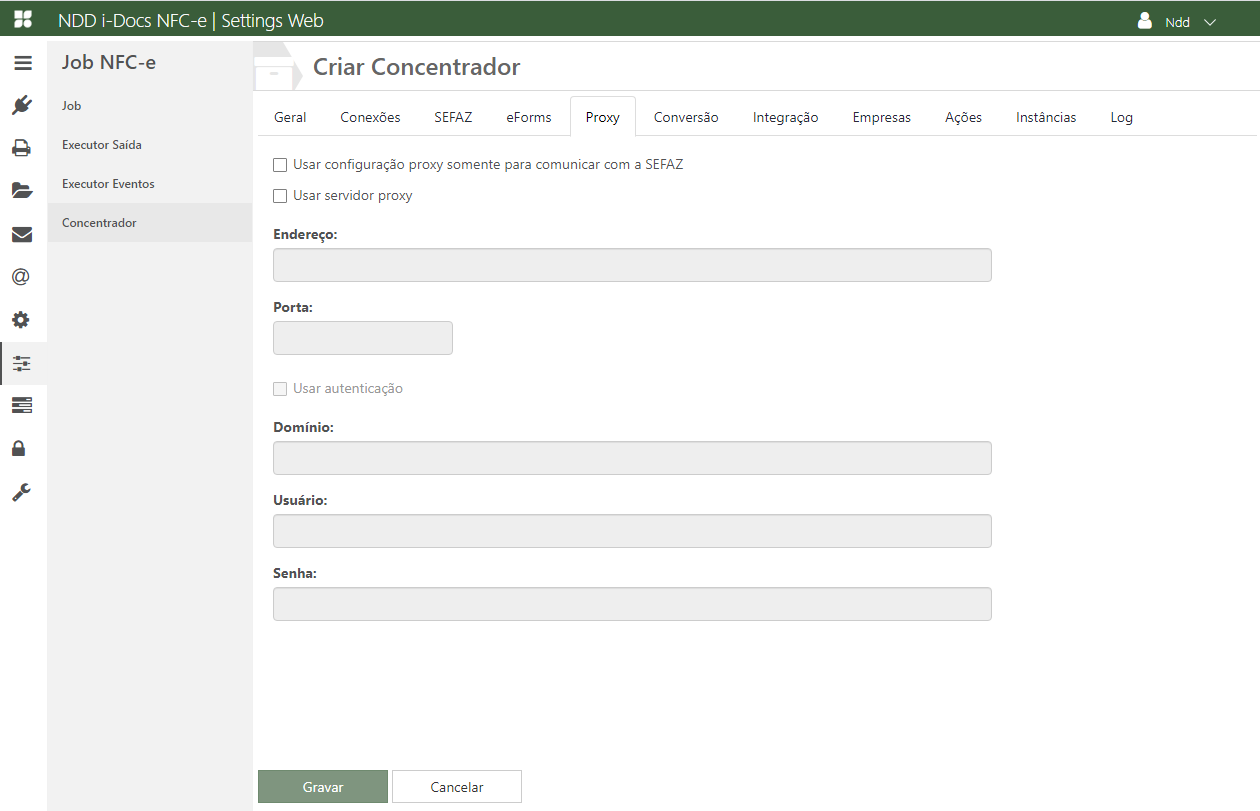Click the Gravar button
The image size is (1260, 811).
tap(323, 787)
